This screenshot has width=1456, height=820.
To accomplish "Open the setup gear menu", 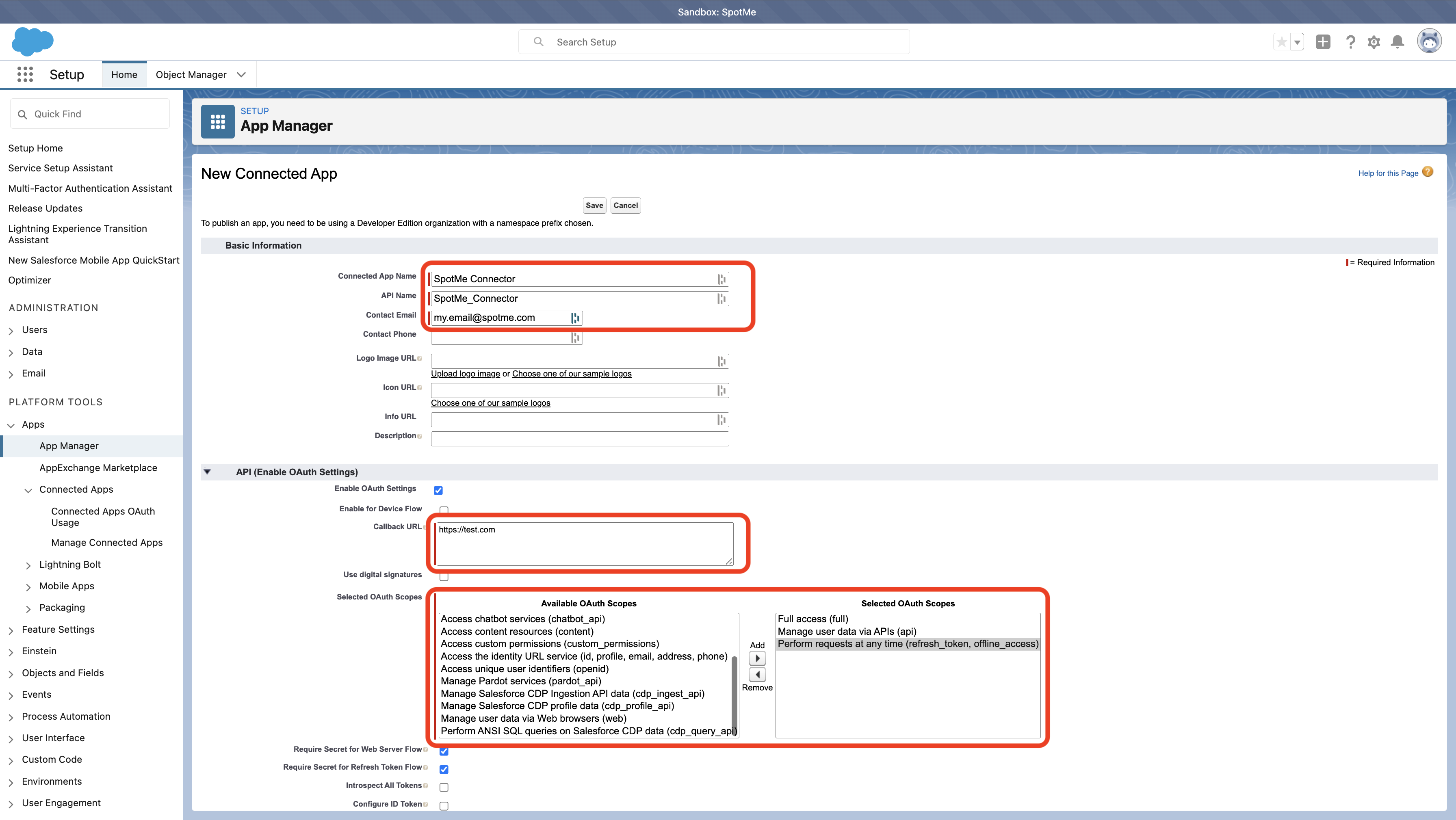I will click(x=1374, y=42).
